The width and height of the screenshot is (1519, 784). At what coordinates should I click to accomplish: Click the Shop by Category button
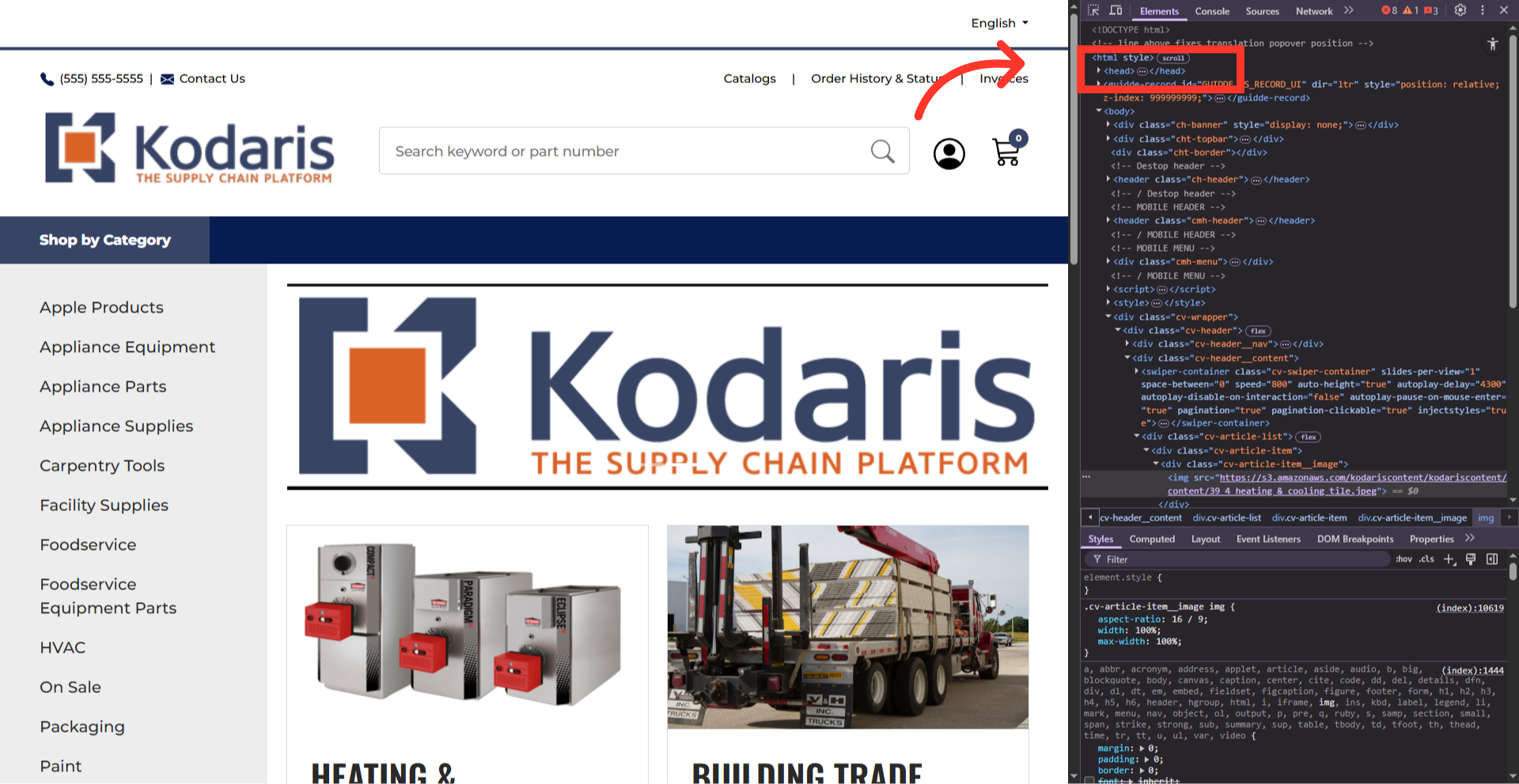[x=104, y=240]
